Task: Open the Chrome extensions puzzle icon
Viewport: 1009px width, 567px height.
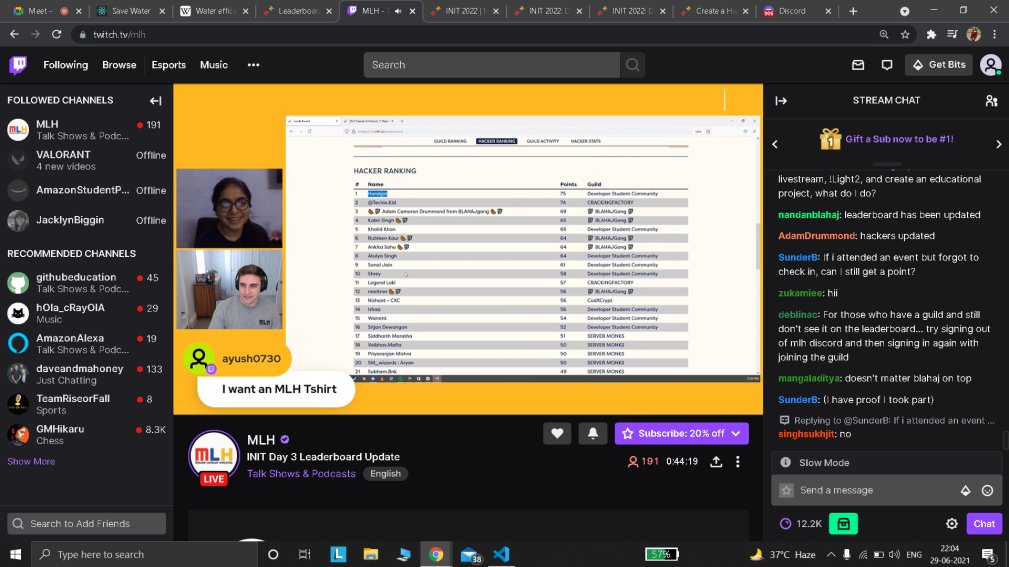Action: [930, 34]
